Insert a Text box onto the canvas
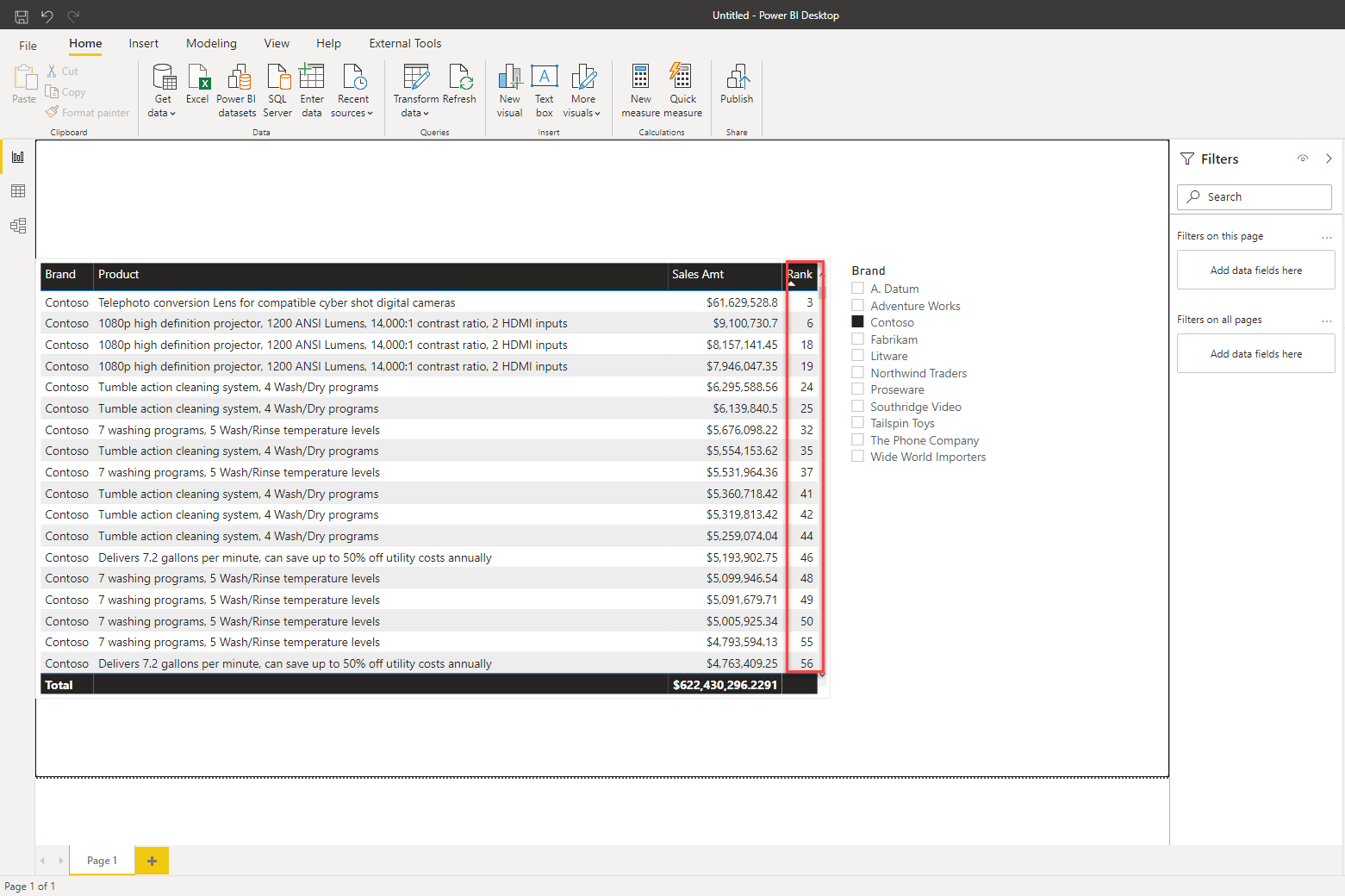The width and height of the screenshot is (1345, 896). pyautogui.click(x=544, y=90)
